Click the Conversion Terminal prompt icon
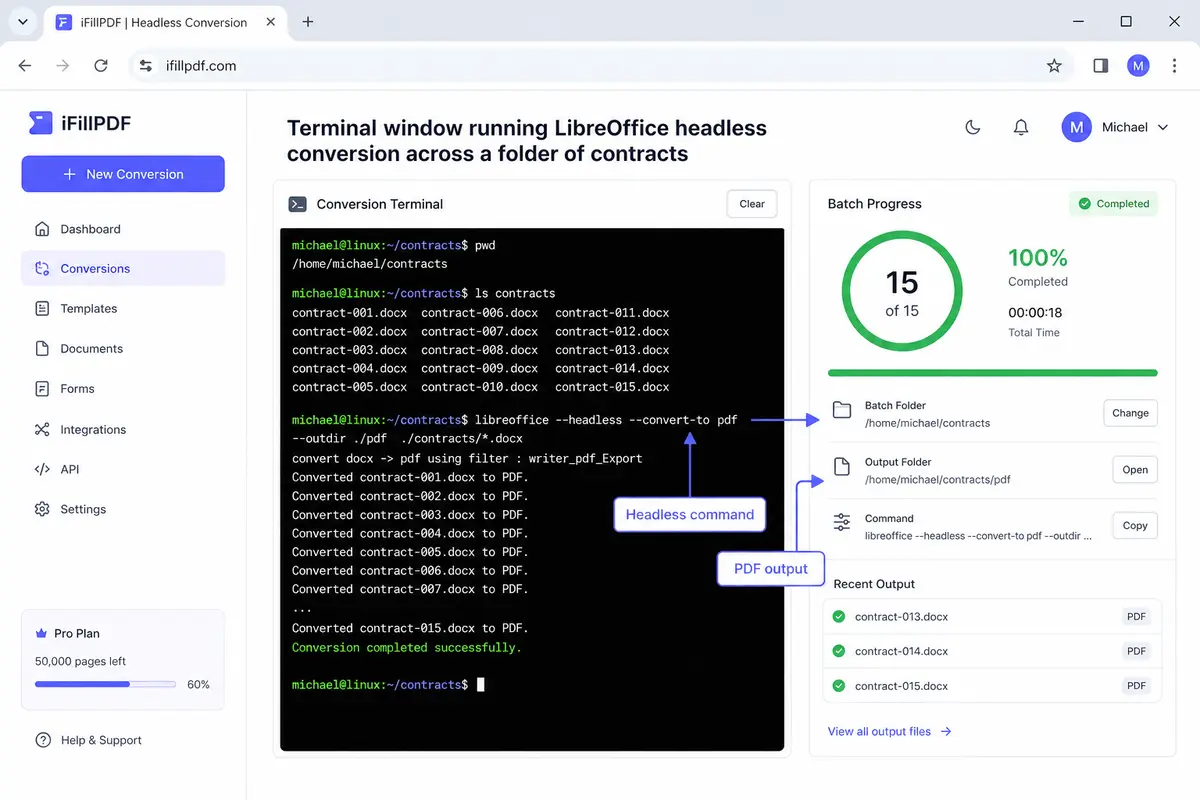Screen dimensions: 1200x800 [297, 204]
